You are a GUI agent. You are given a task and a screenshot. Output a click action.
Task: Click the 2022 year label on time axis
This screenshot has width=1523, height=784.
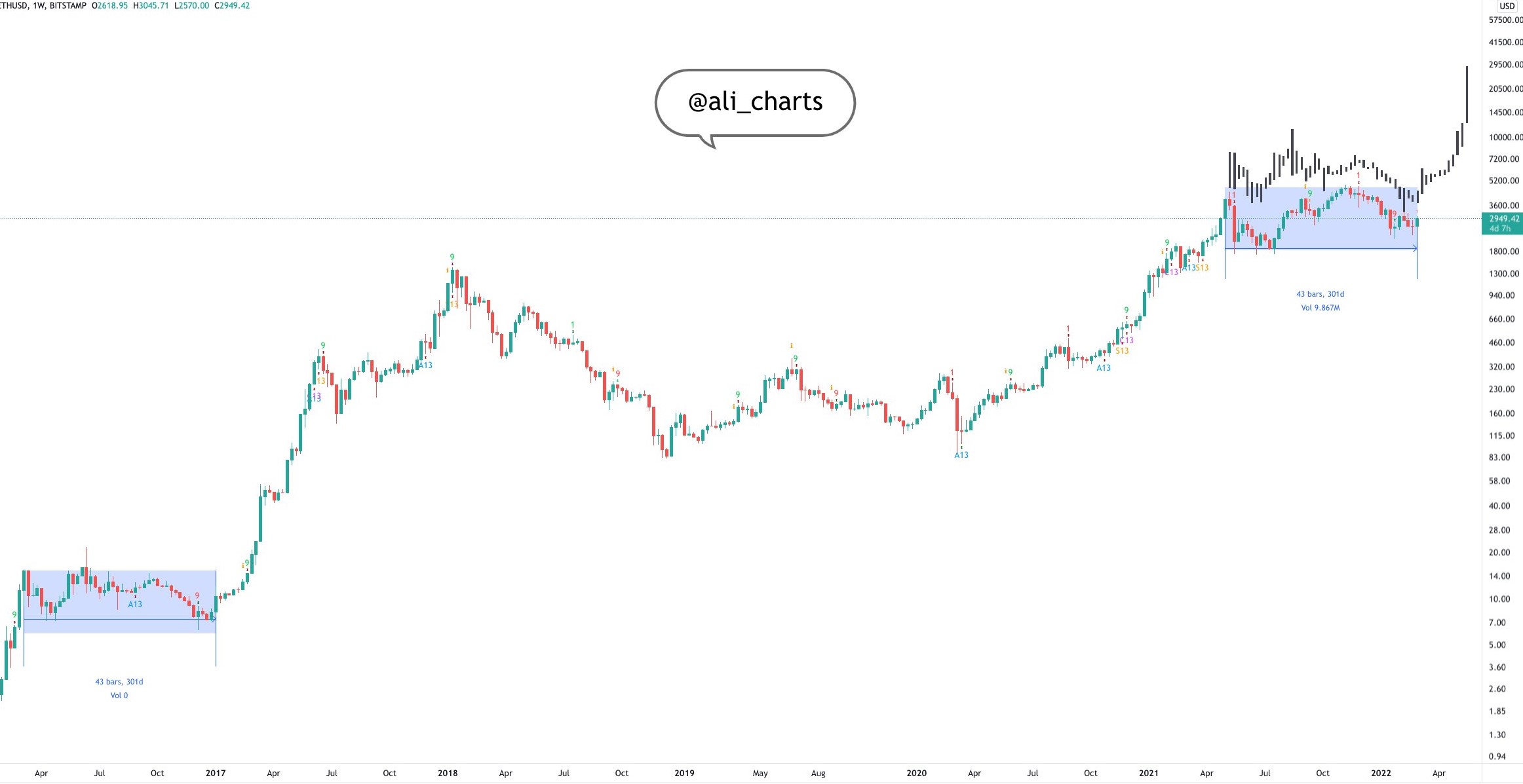coord(1381,773)
